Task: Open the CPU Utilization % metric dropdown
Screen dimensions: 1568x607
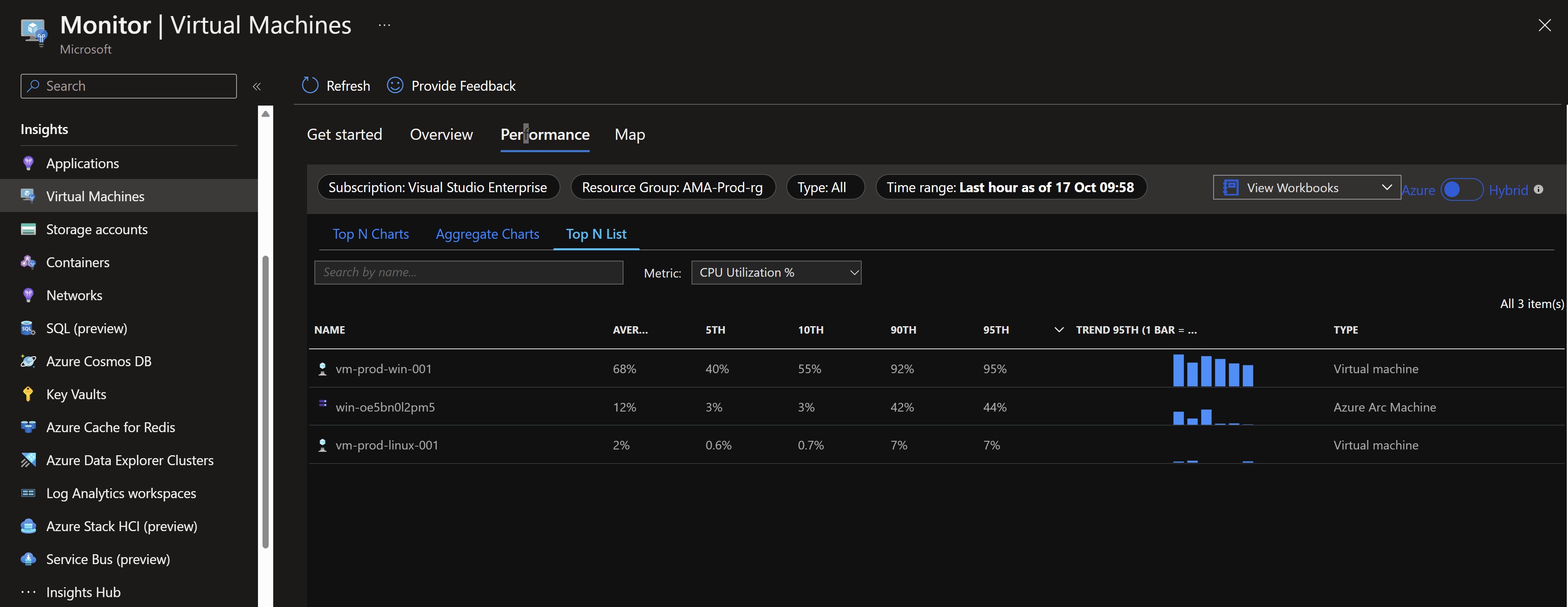Action: pos(776,272)
